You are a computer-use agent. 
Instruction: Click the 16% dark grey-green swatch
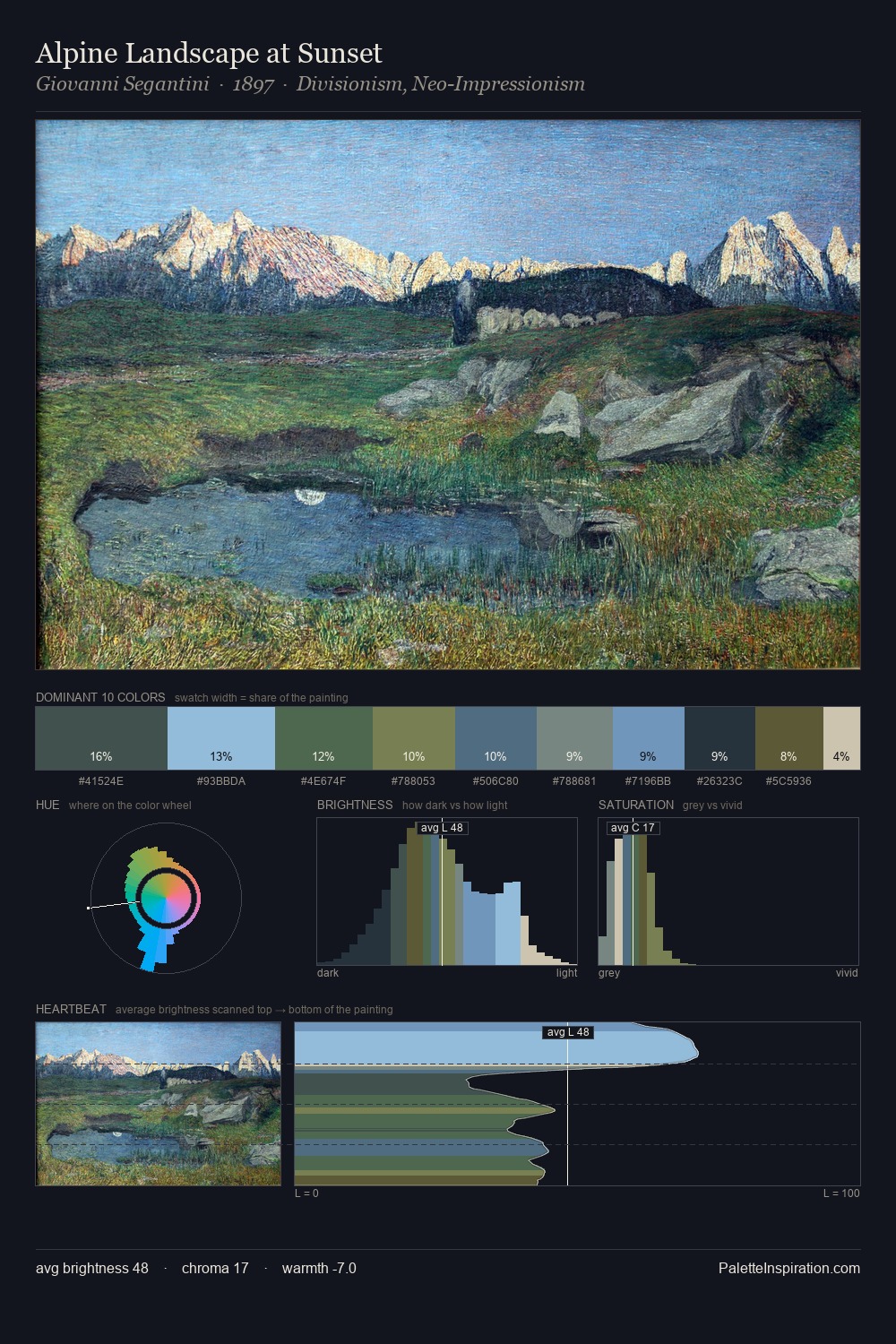101,738
